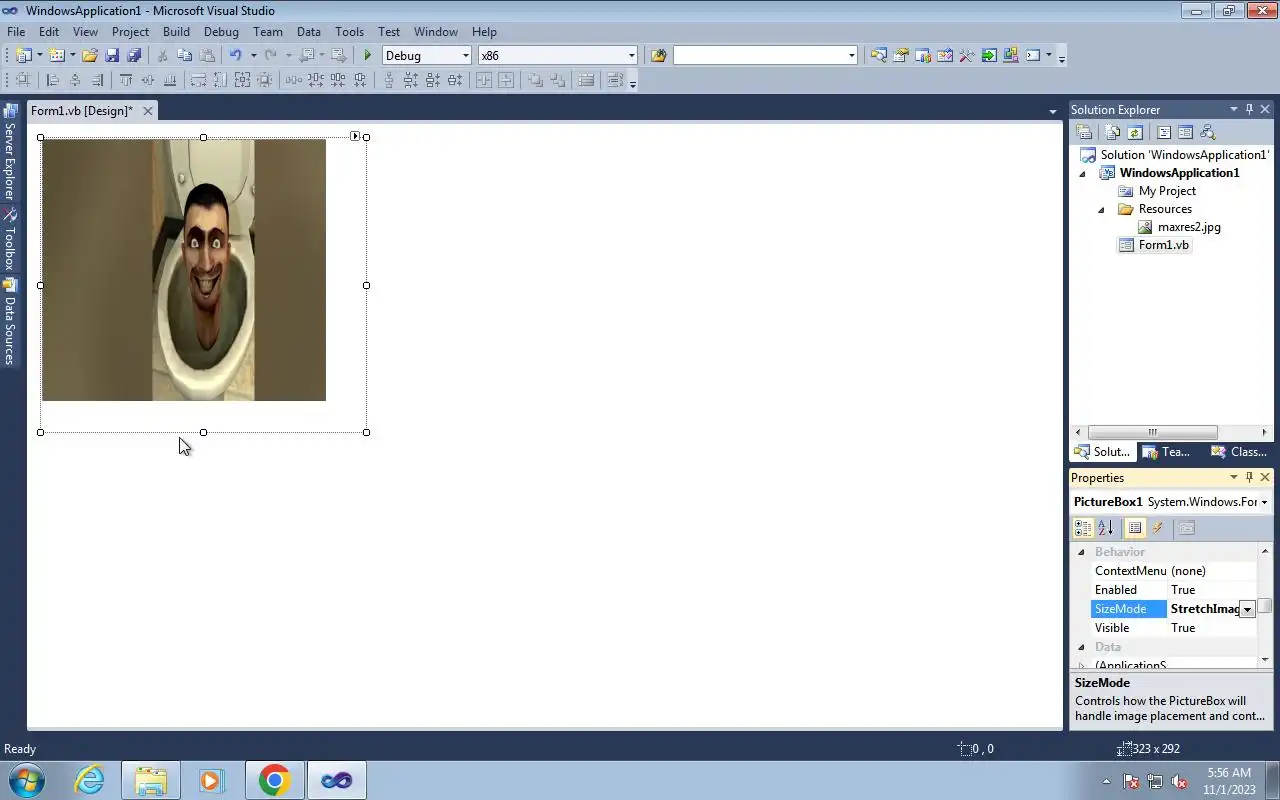Click the Align Lefts layout icon
The height and width of the screenshot is (800, 1280).
click(53, 80)
